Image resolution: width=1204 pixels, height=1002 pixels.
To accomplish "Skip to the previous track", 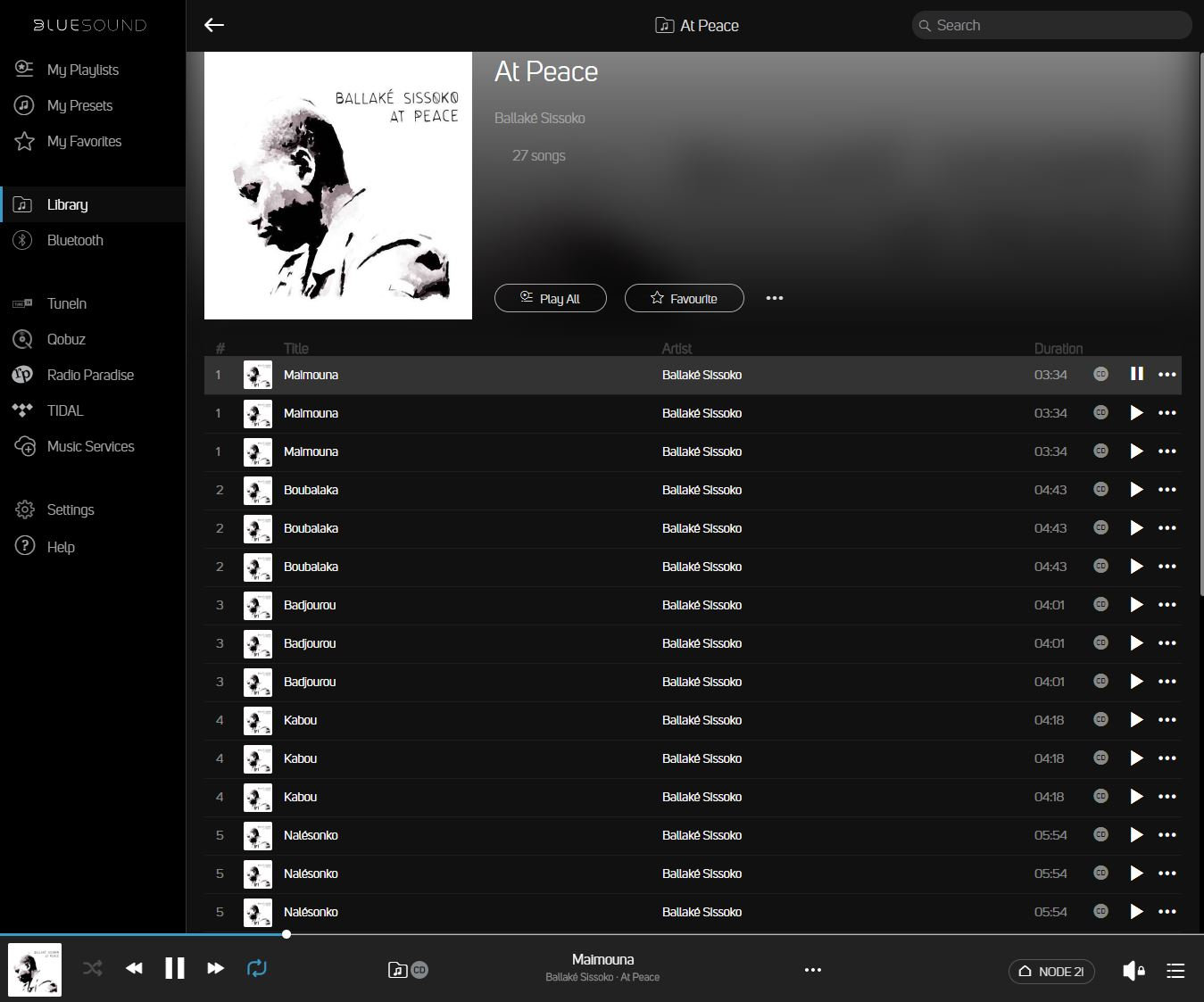I will [x=134, y=968].
